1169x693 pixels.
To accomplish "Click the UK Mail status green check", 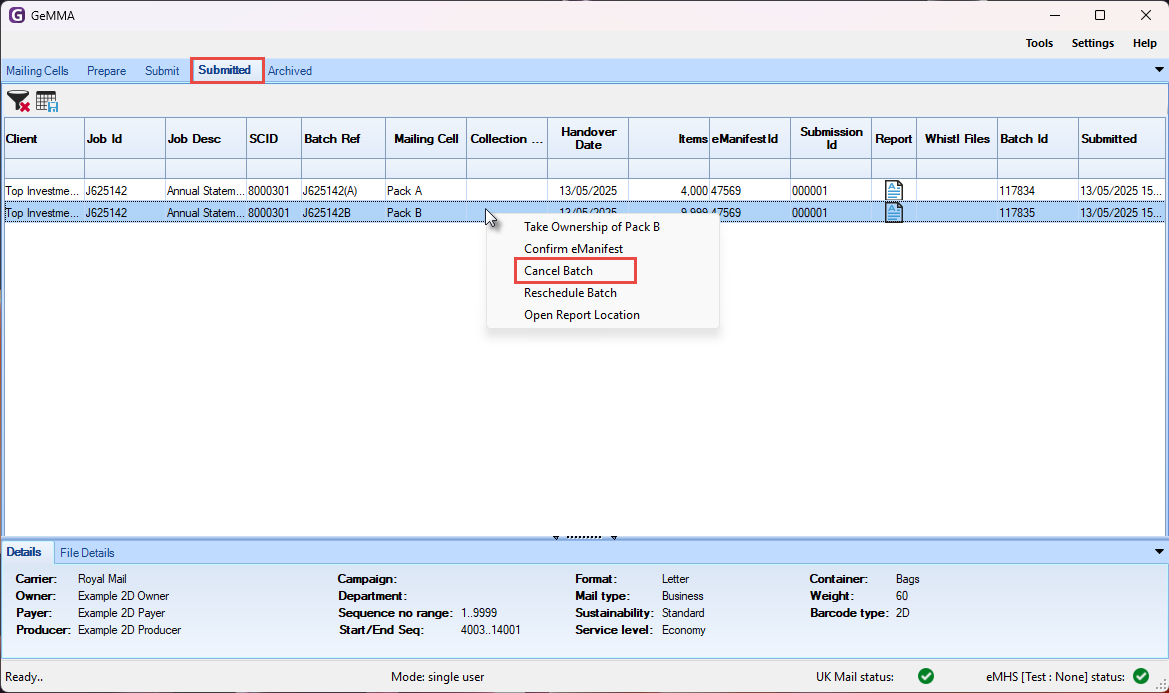I will (x=926, y=676).
